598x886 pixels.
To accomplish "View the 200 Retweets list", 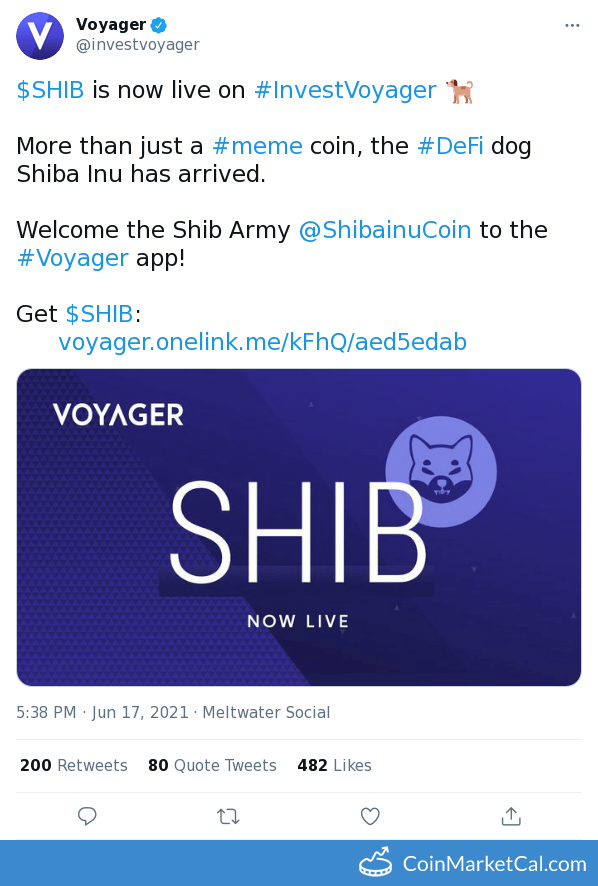I will (73, 765).
